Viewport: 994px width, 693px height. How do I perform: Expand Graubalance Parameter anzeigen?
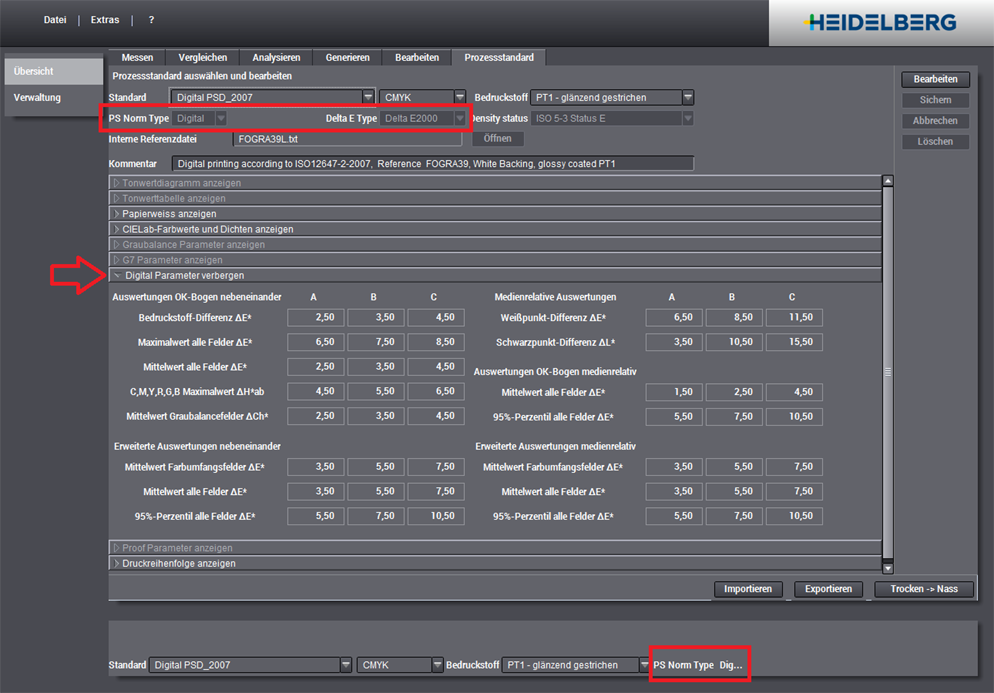(495, 244)
